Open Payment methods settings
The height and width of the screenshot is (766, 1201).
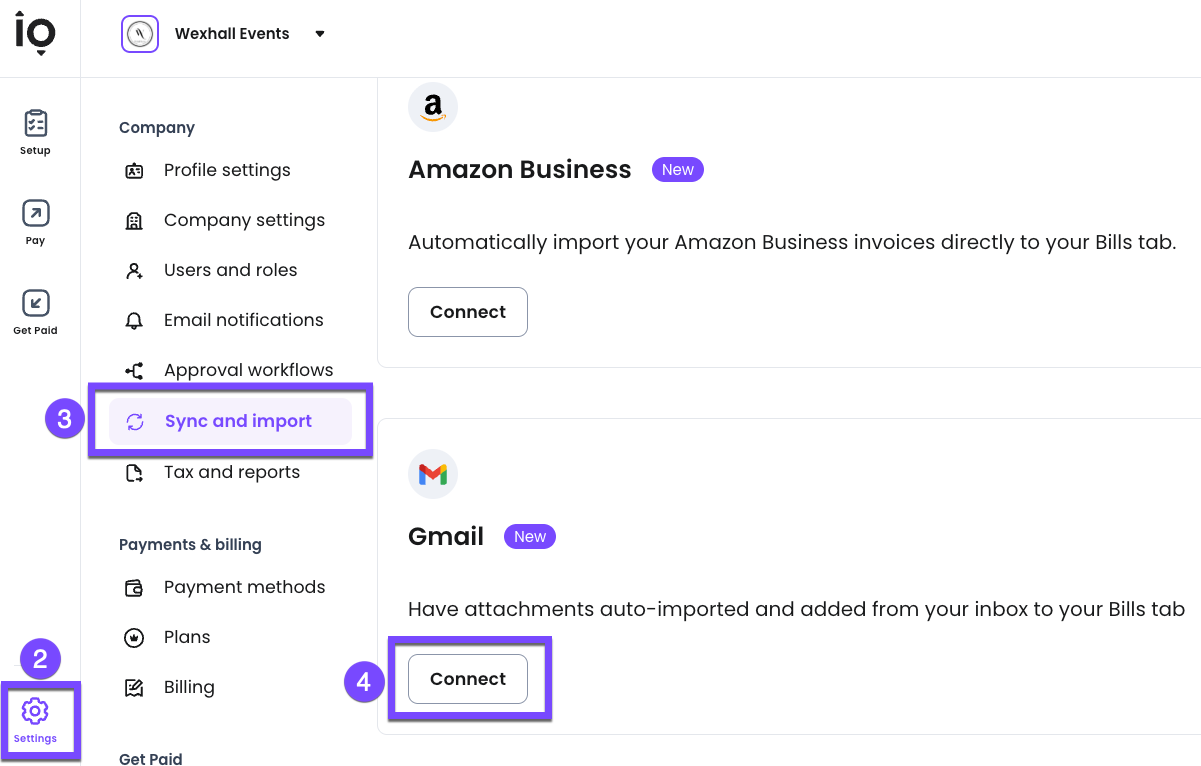(x=244, y=587)
